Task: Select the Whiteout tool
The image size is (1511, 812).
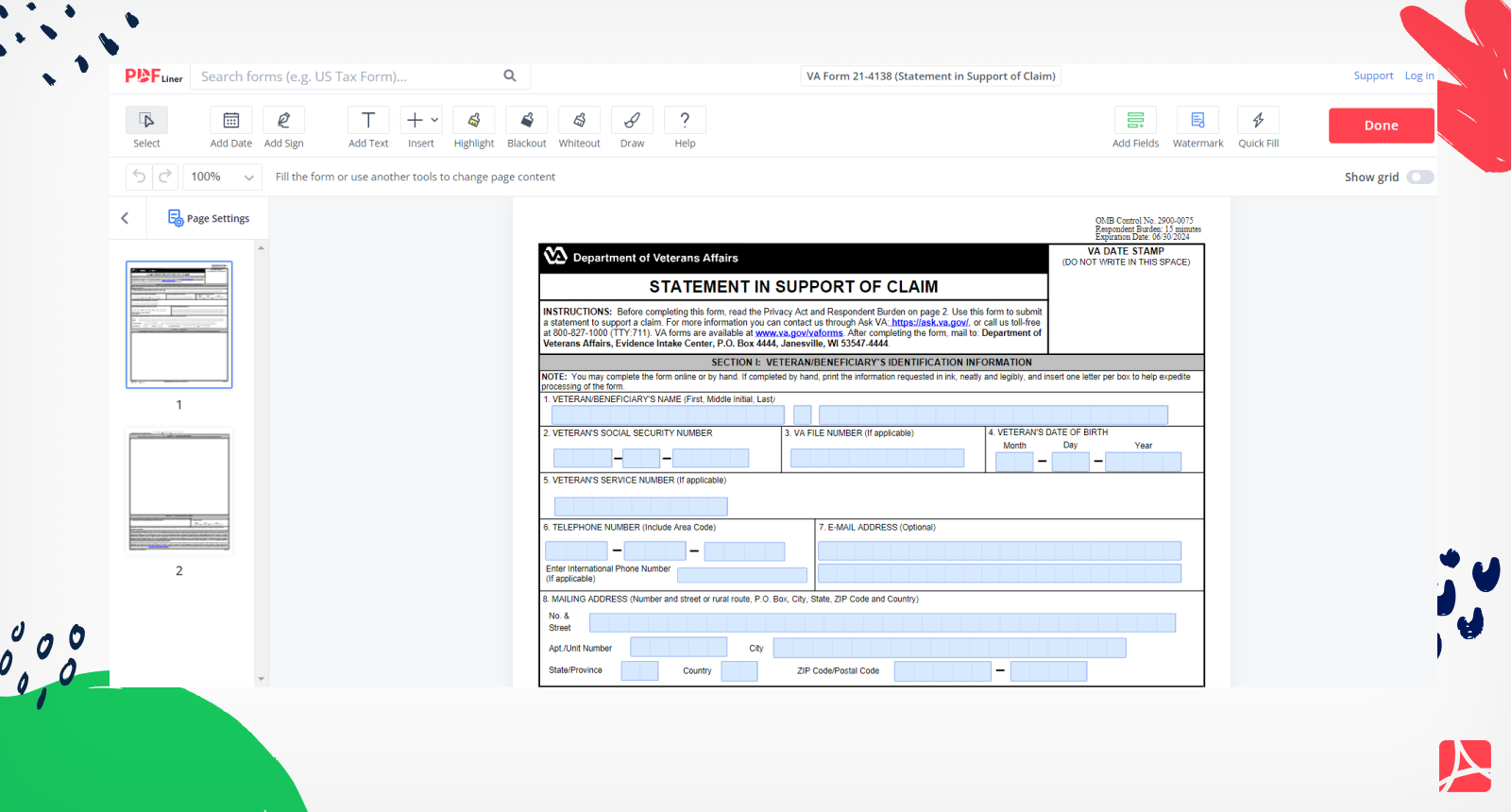Action: click(580, 120)
